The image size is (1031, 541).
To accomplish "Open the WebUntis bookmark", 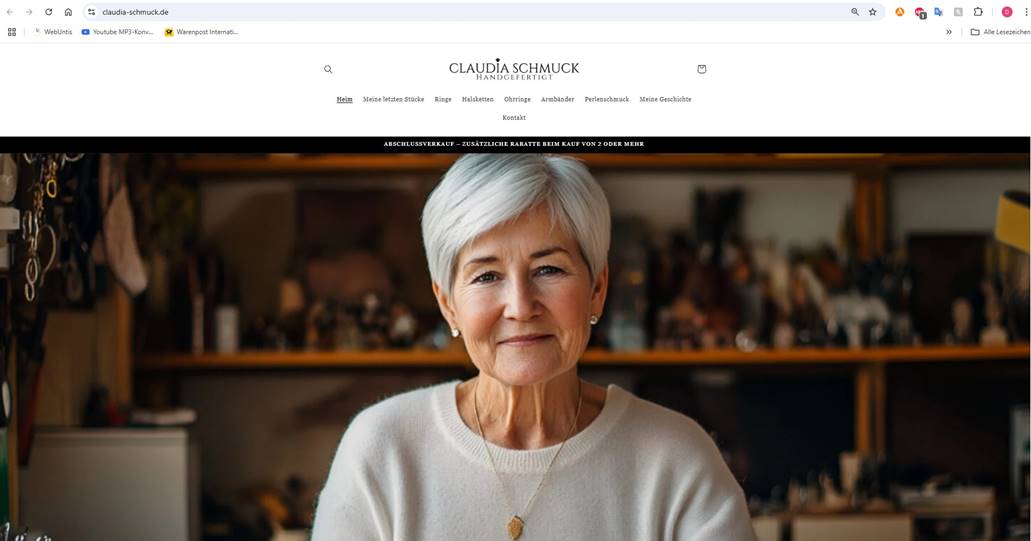I will tap(53, 32).
